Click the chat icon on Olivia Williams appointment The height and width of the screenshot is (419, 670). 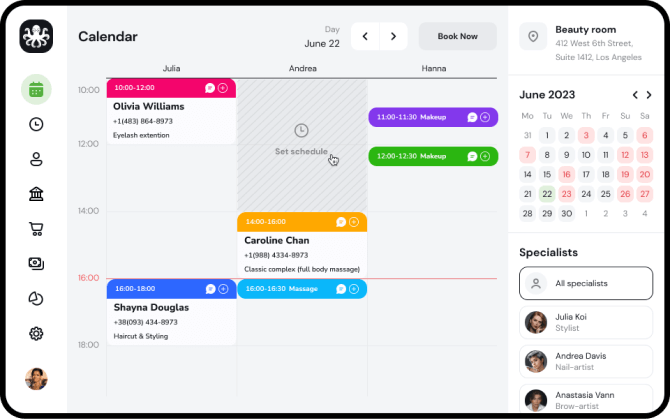coord(210,88)
